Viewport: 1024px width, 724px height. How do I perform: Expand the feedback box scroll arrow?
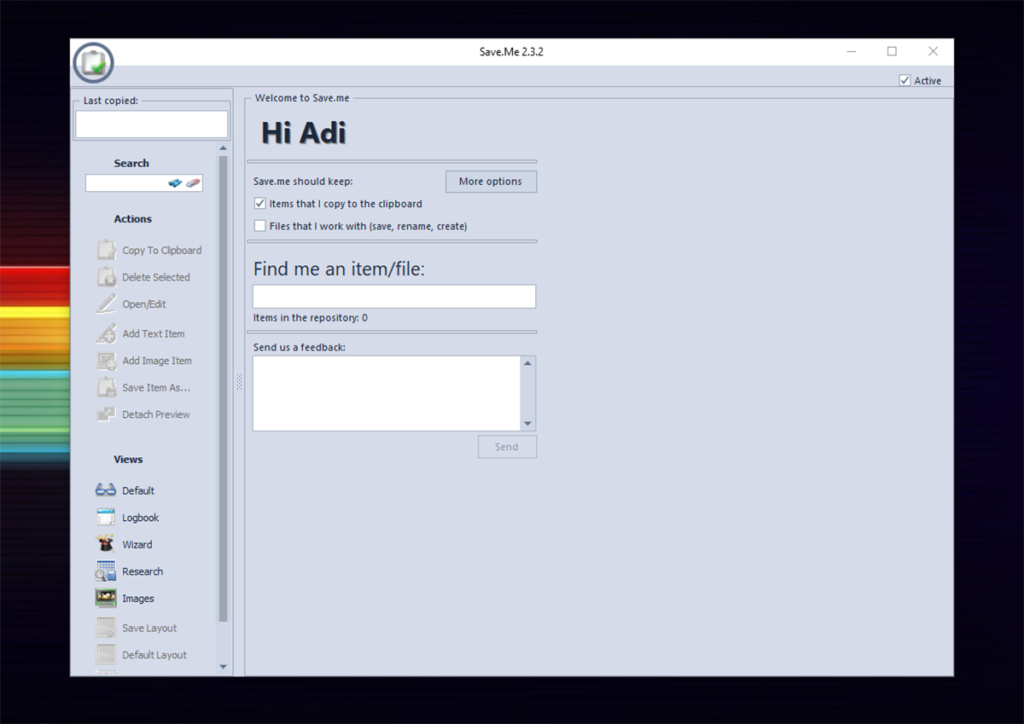(529, 421)
